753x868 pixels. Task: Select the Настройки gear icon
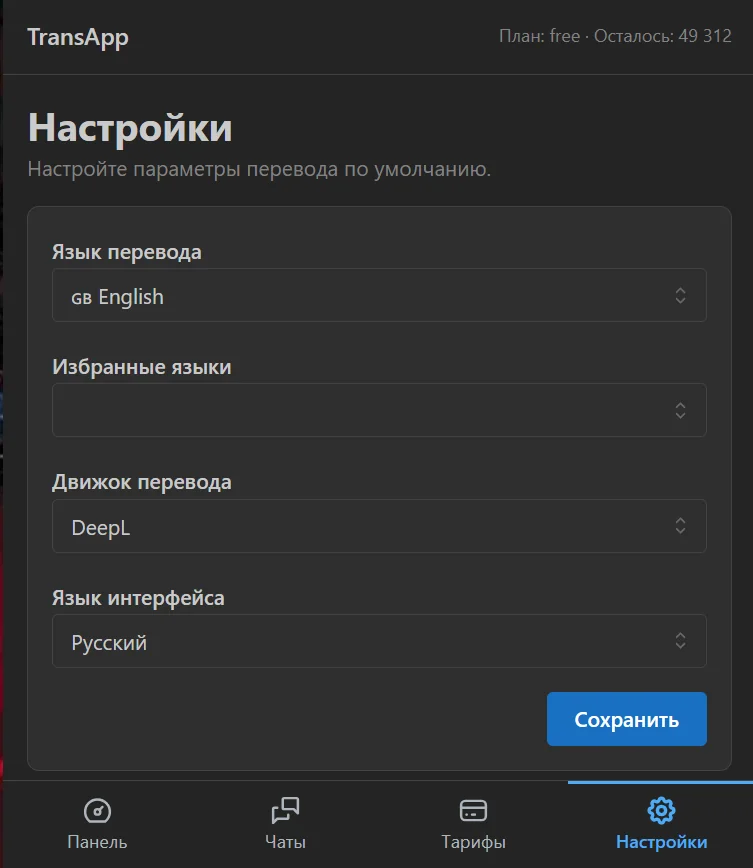coord(661,810)
